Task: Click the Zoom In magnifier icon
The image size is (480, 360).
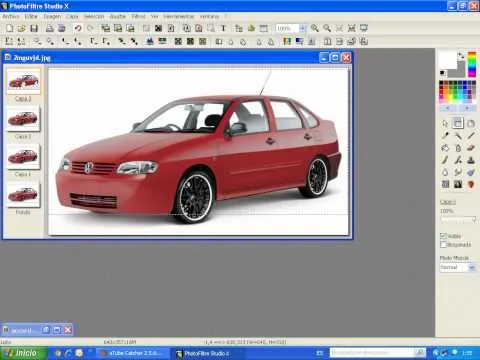Action: click(314, 28)
